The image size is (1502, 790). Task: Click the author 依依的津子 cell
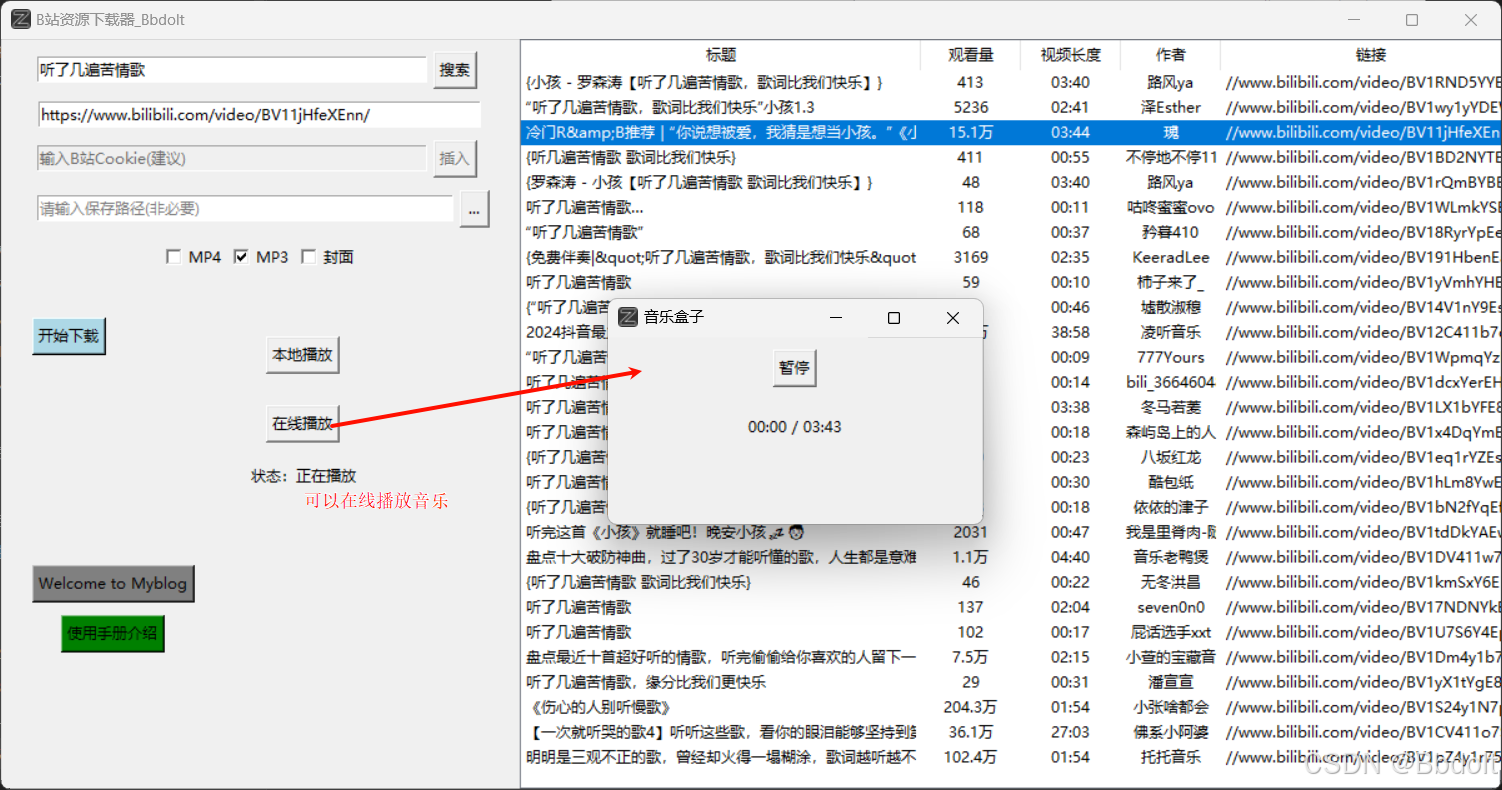pyautogui.click(x=1171, y=507)
